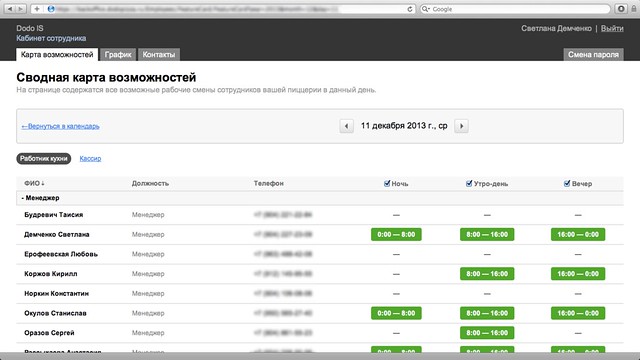Image resolution: width=640 pixels, height=360 pixels.
Task: Click Окулов Станислав 8:00 — 16:00 shift
Action: [487, 313]
